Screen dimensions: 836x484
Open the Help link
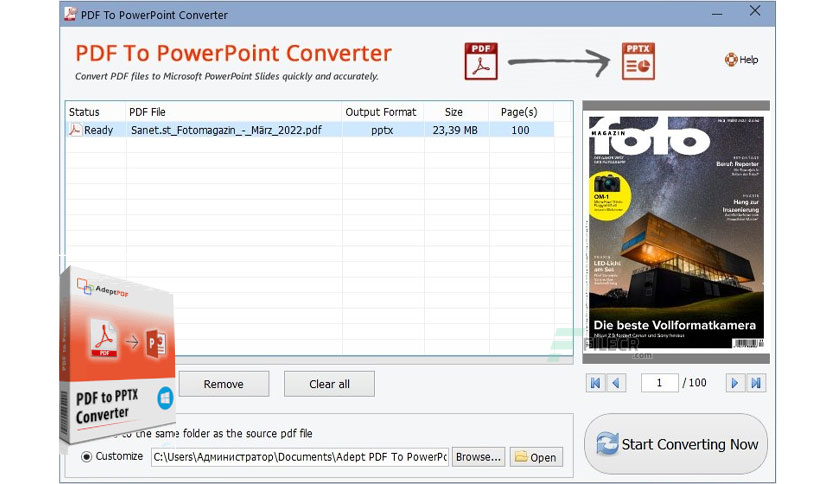pos(741,60)
